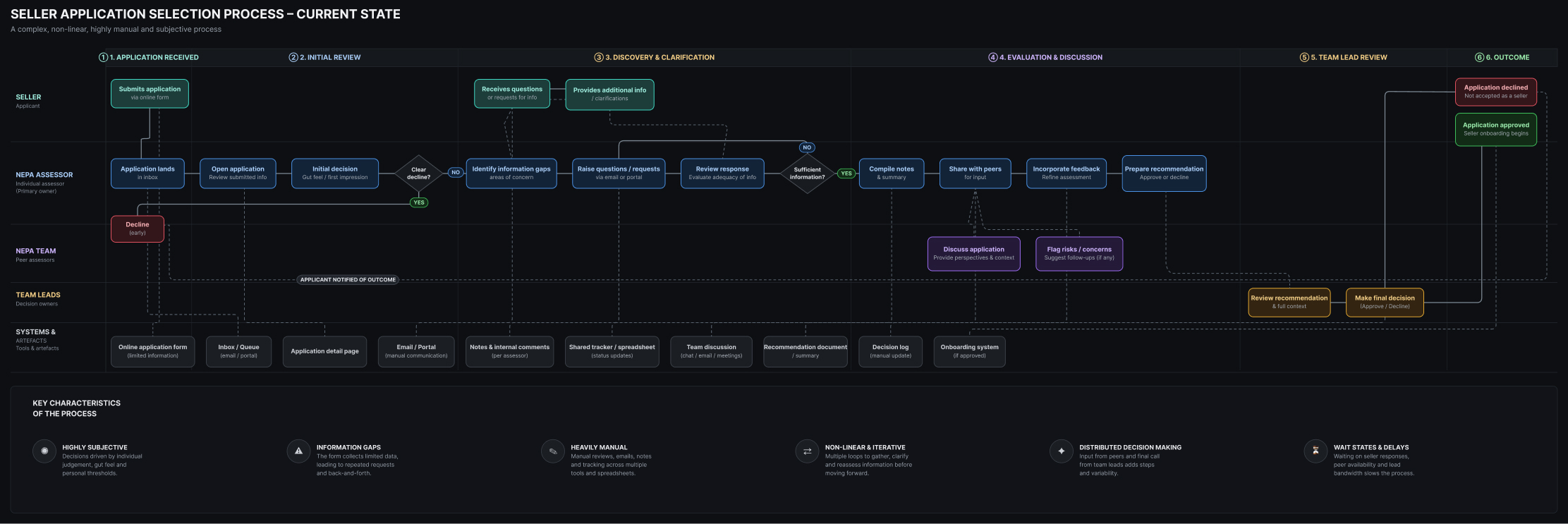This screenshot has width=1568, height=524.
Task: Click the circled 6 beside Outcome
Action: pos(1480,57)
